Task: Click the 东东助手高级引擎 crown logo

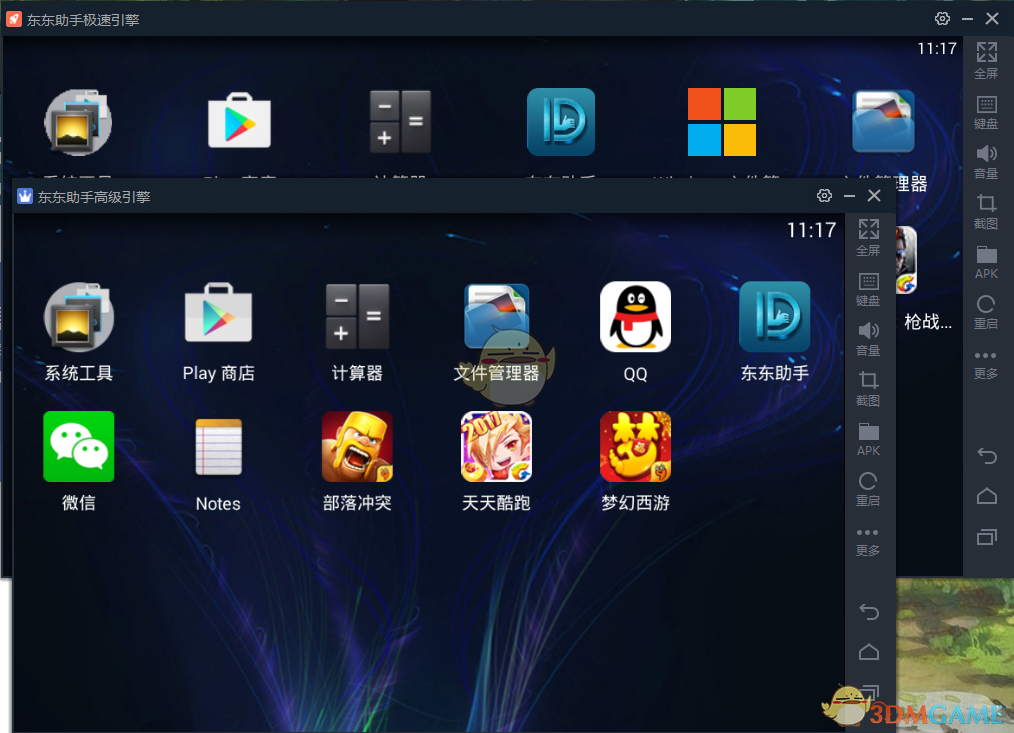Action: tap(25, 196)
